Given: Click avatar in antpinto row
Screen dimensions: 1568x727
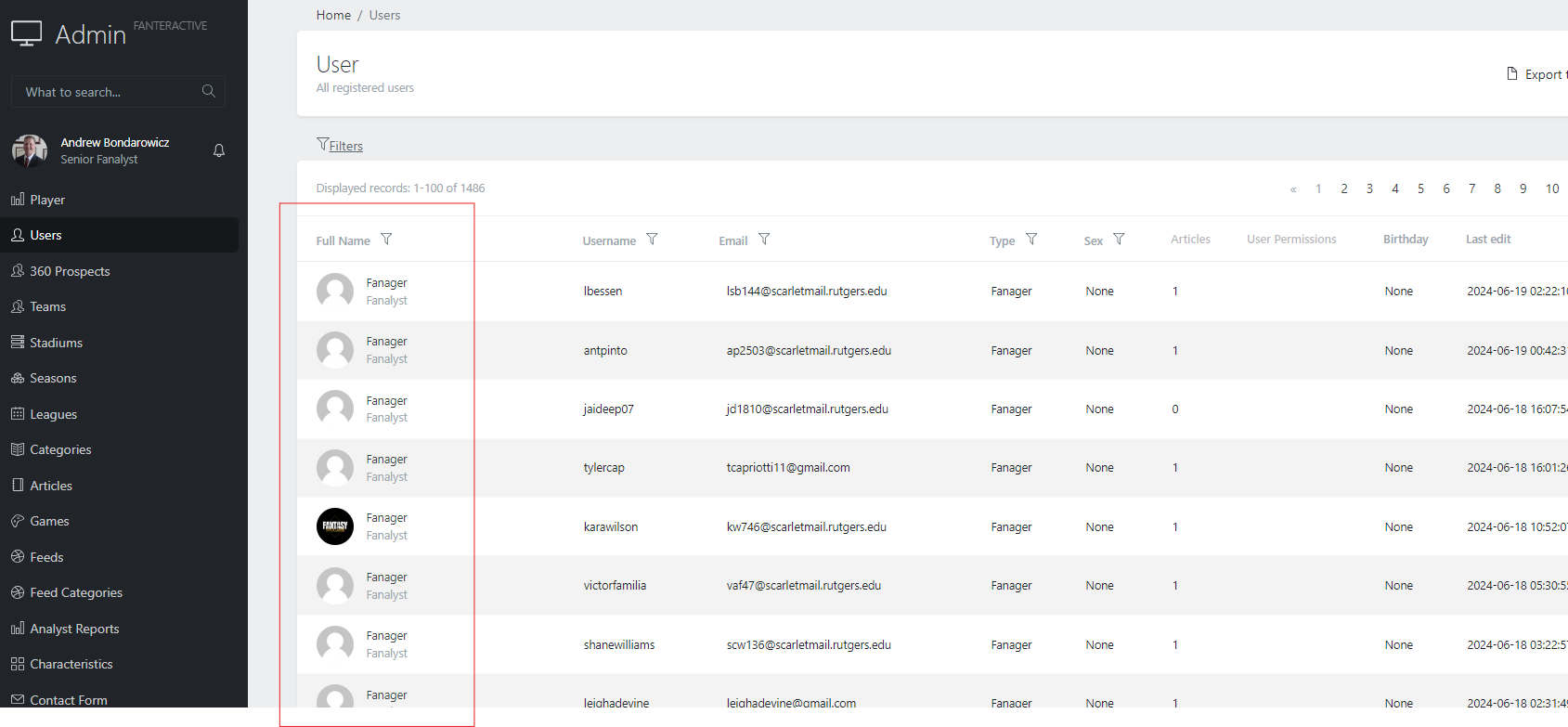Looking at the screenshot, I should (335, 350).
